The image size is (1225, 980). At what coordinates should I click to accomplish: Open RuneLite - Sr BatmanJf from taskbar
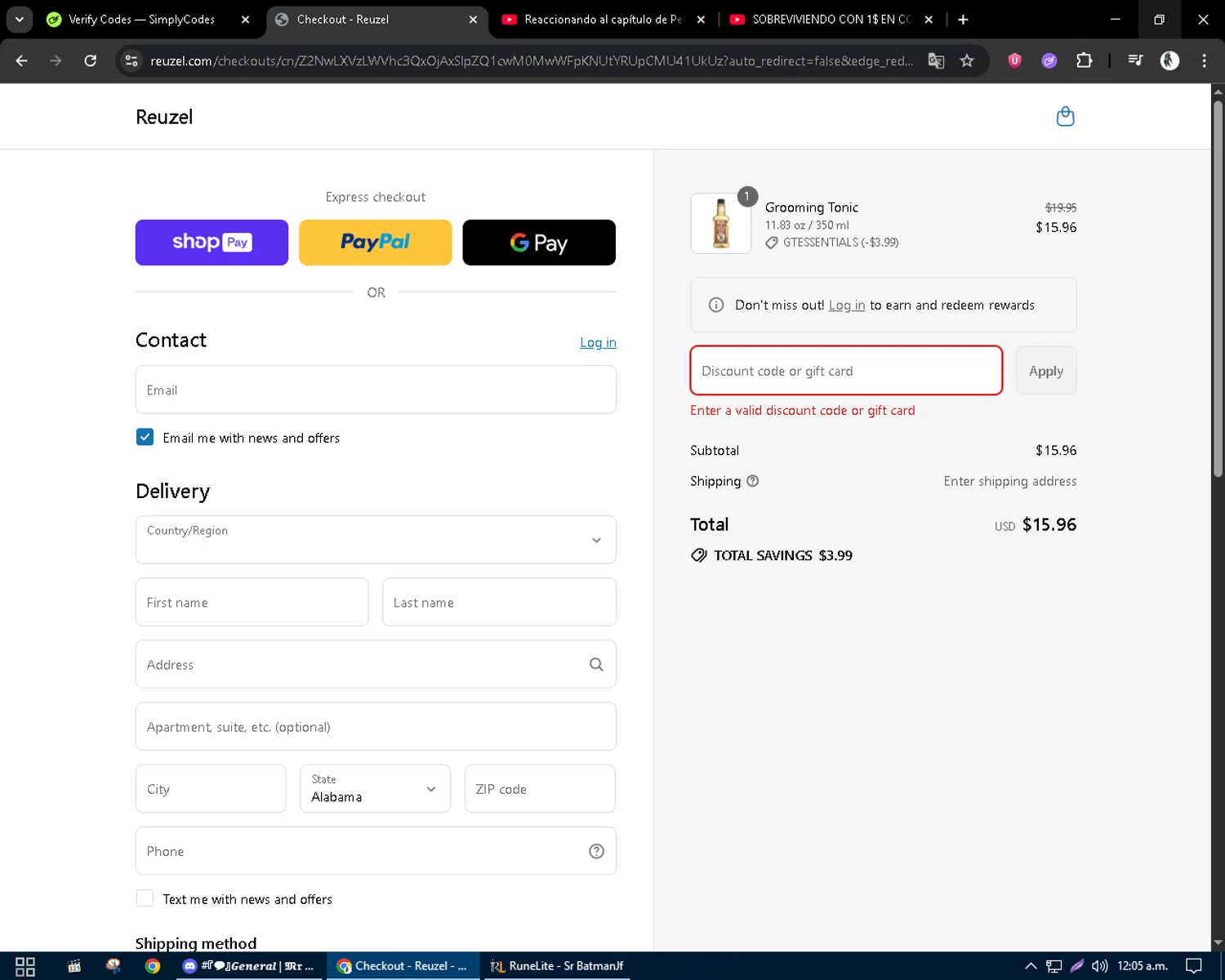click(x=559, y=966)
